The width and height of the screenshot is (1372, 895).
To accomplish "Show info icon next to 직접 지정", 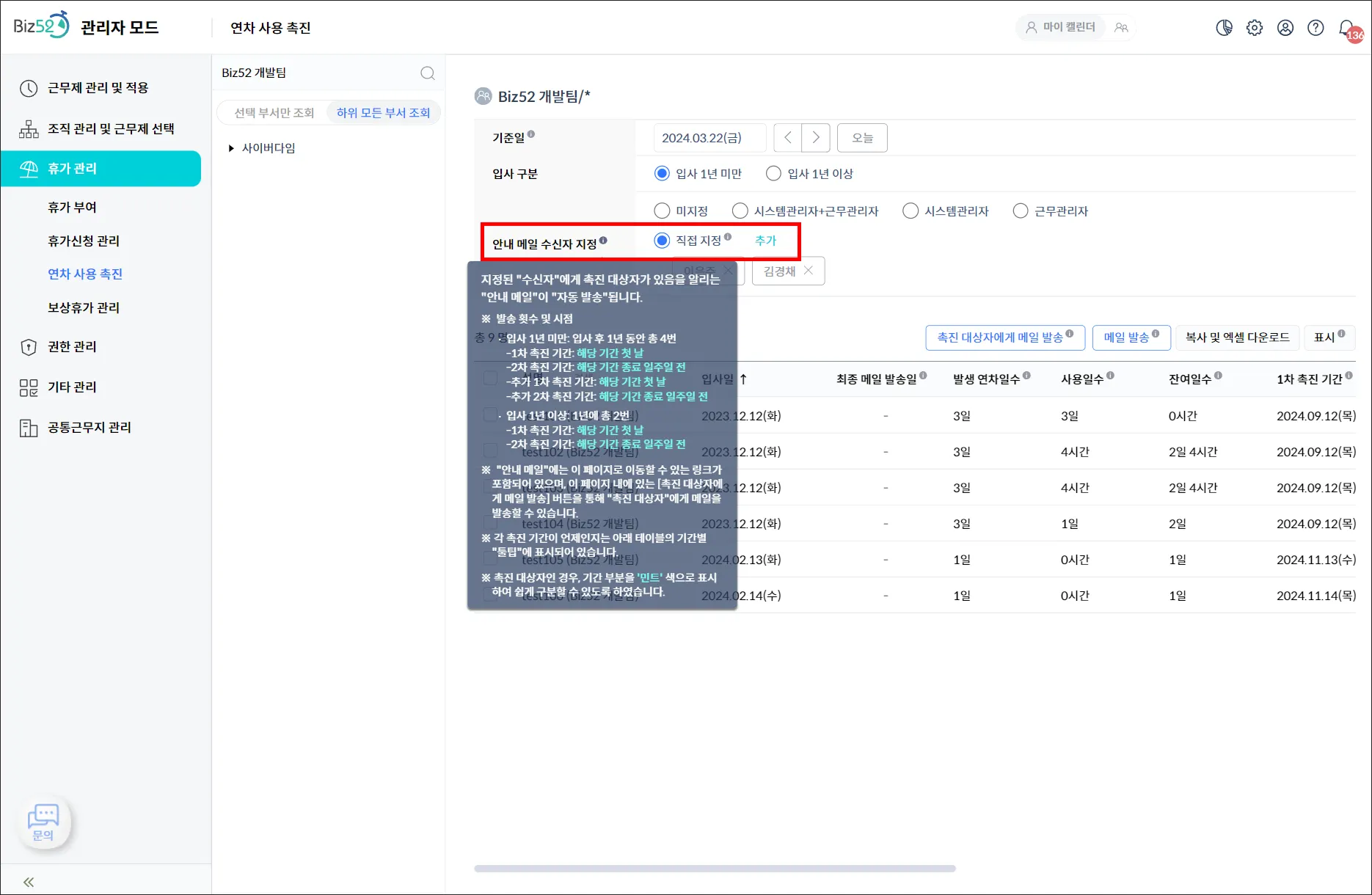I will click(x=728, y=237).
